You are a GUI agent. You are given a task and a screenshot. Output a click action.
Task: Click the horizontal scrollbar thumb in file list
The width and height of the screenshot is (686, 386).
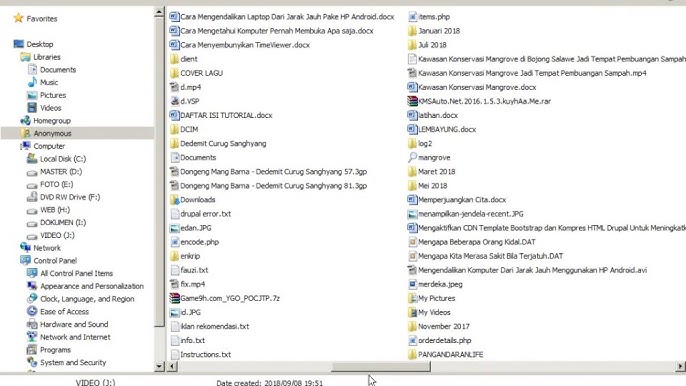click(381, 366)
